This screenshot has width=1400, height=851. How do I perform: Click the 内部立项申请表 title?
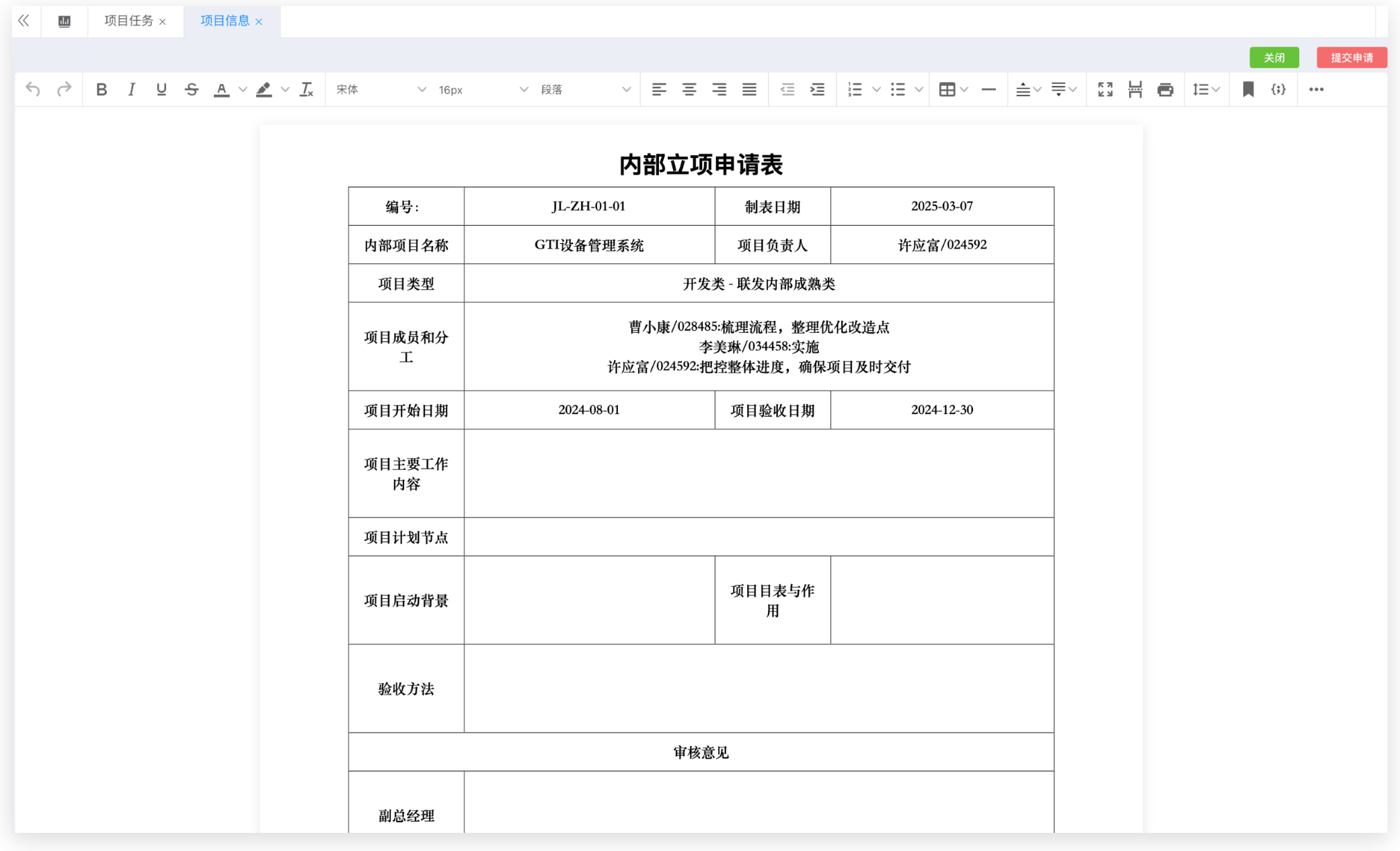[701, 165]
